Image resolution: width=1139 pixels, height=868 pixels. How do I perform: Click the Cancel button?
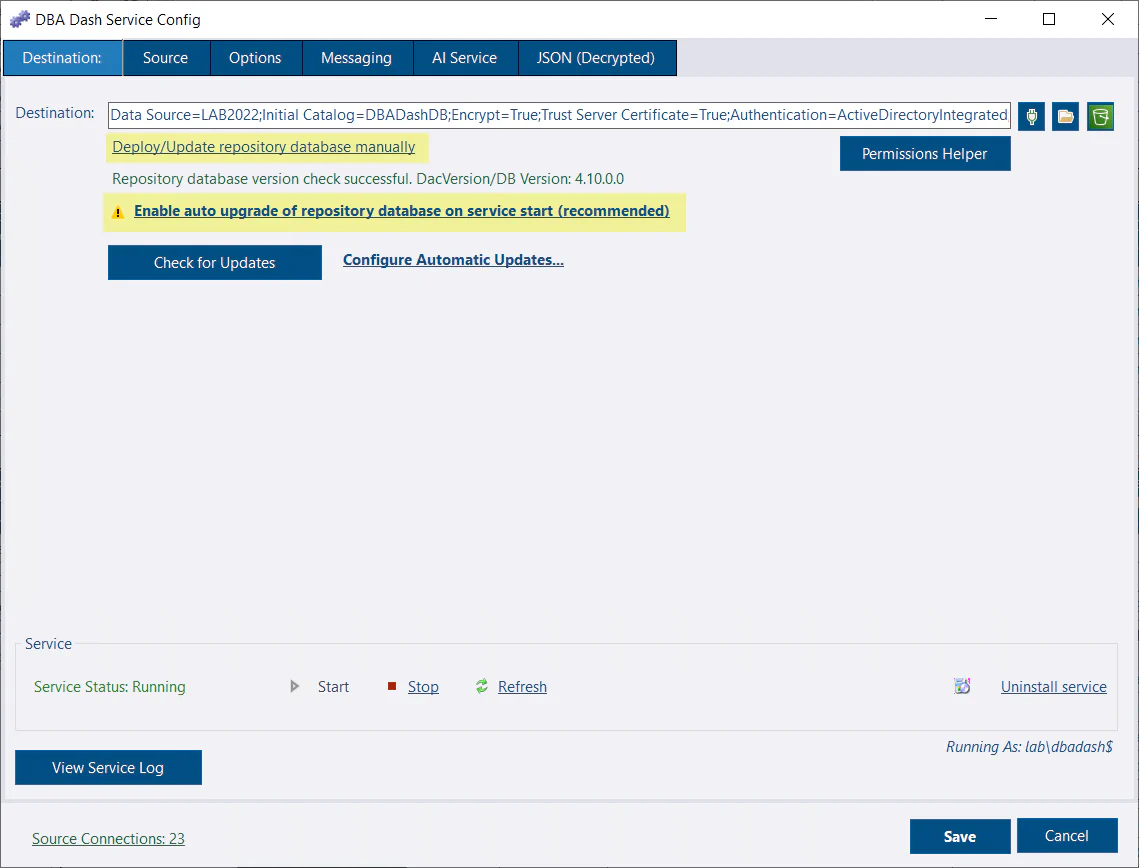click(1066, 835)
